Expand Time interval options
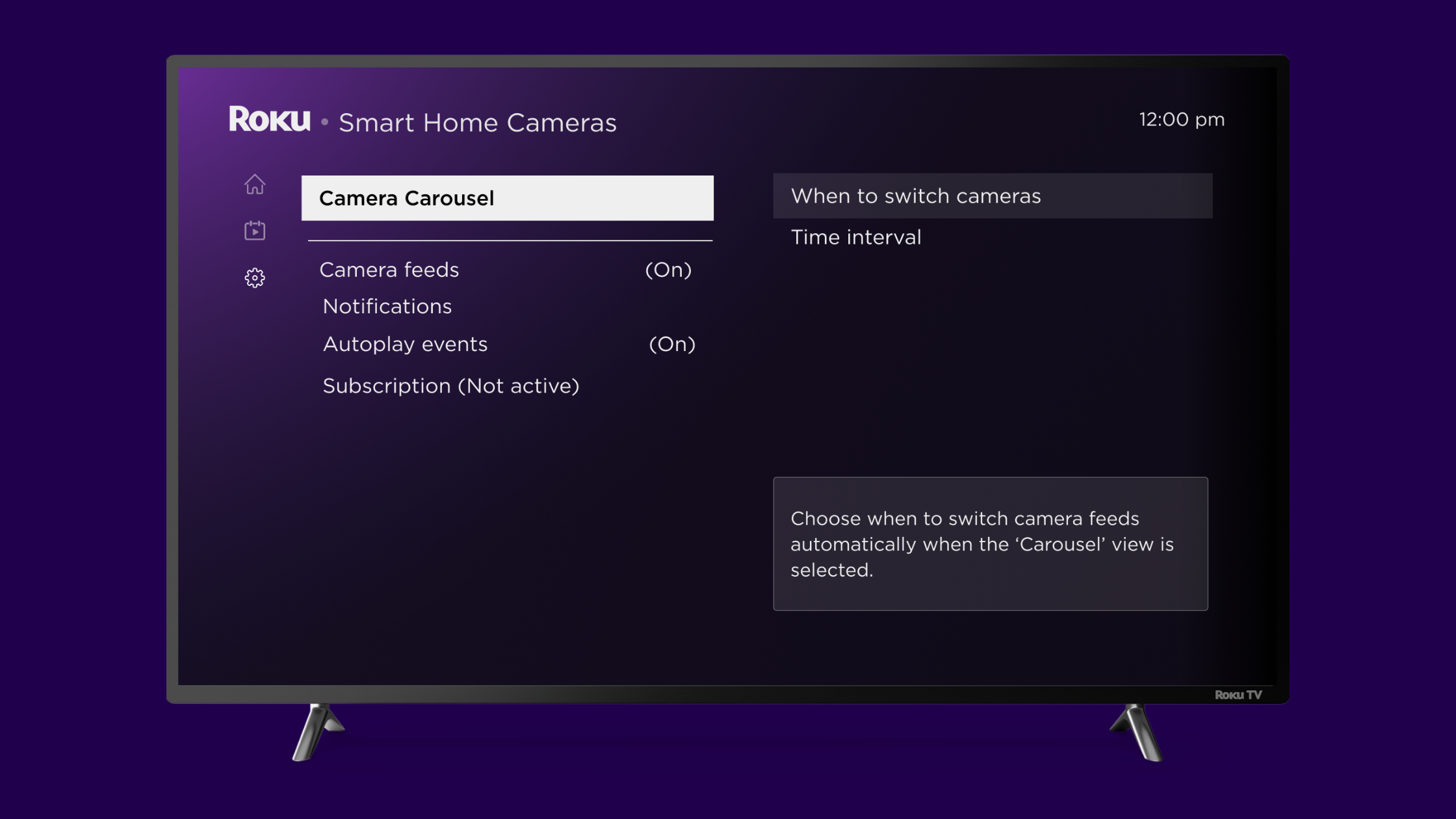1456x819 pixels. 855,238
